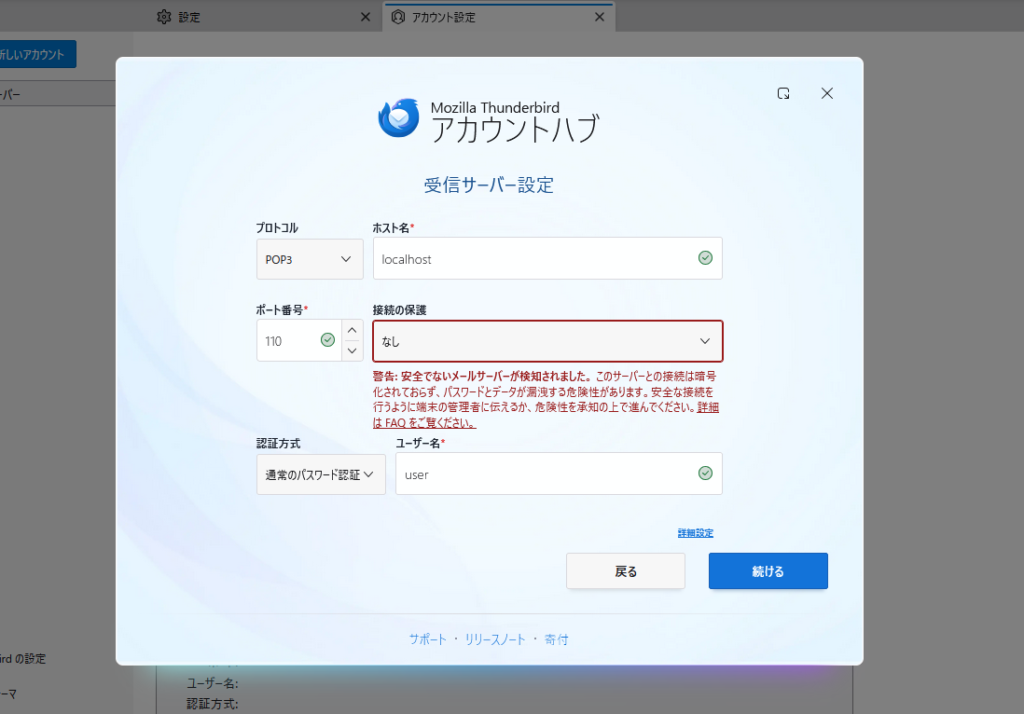Viewport: 1024px width, 714px height.
Task: Open the サポート link in footer
Action: (427, 639)
